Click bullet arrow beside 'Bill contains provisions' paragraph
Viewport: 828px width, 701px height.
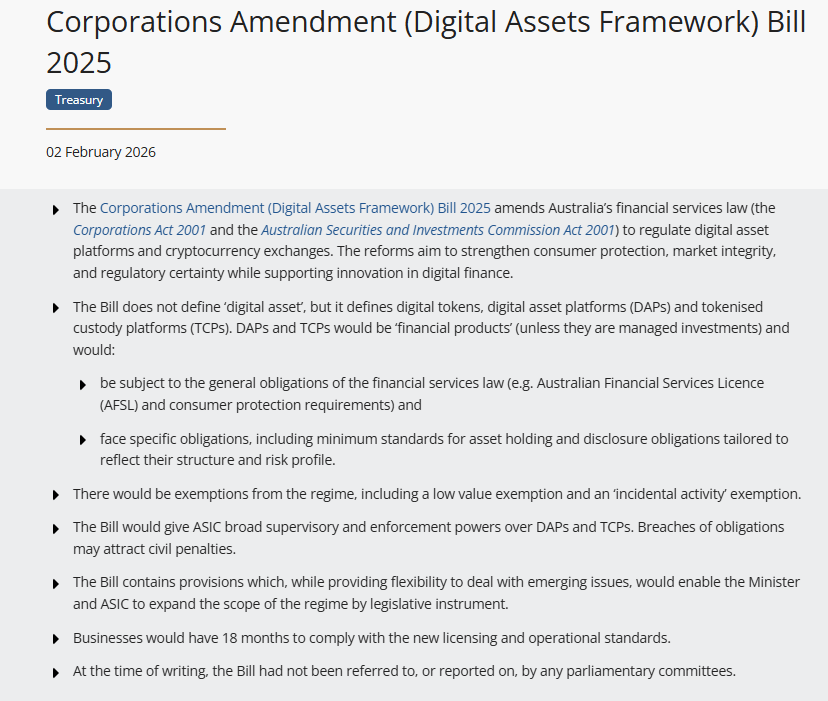(x=55, y=583)
